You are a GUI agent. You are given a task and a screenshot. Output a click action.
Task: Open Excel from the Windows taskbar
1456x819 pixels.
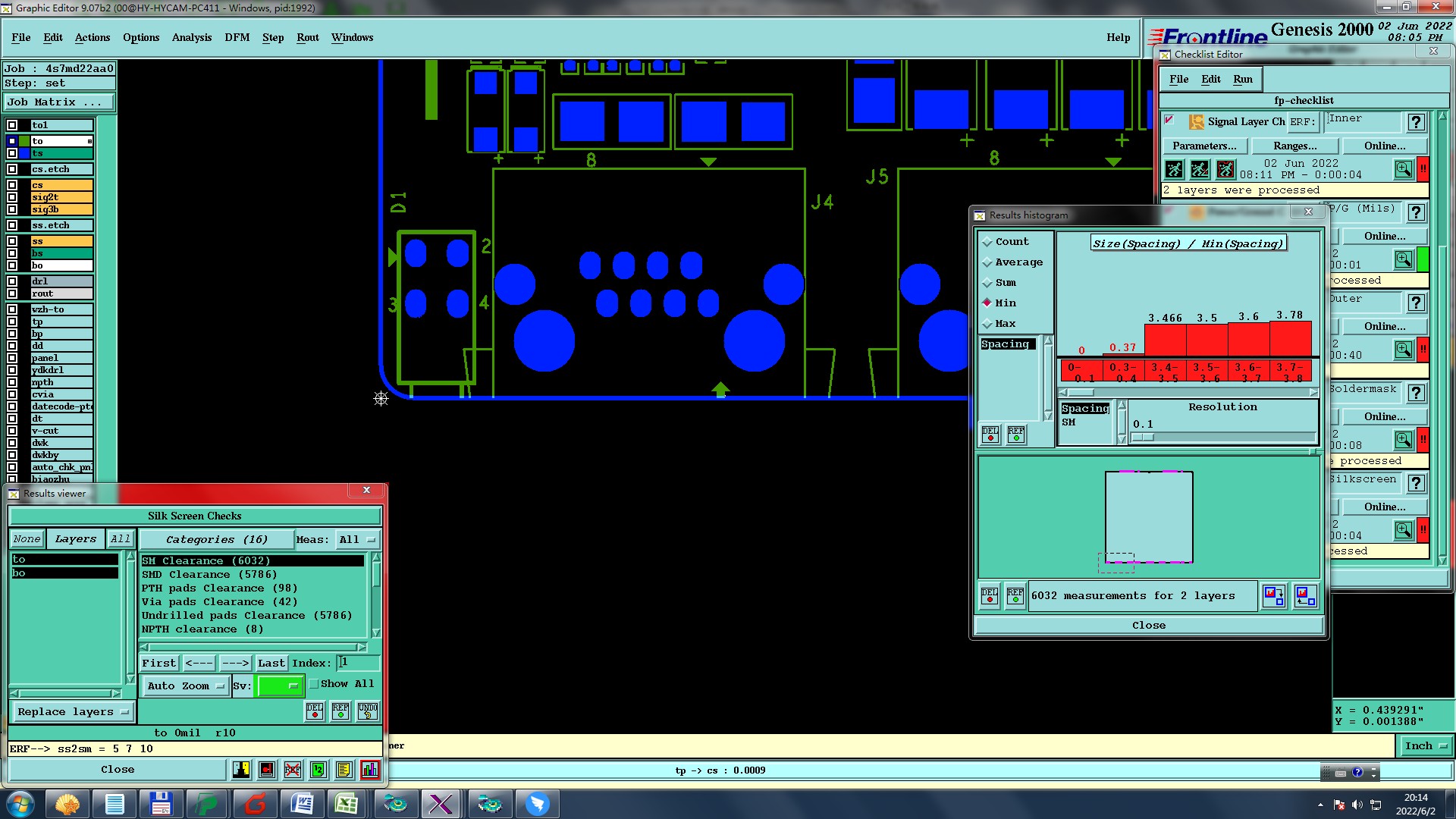pyautogui.click(x=347, y=804)
